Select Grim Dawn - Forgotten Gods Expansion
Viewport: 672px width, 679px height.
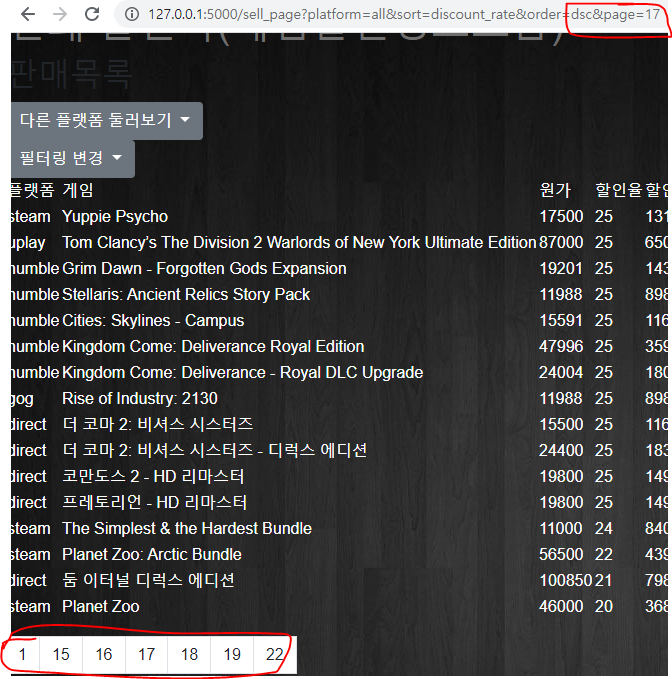pyautogui.click(x=204, y=268)
